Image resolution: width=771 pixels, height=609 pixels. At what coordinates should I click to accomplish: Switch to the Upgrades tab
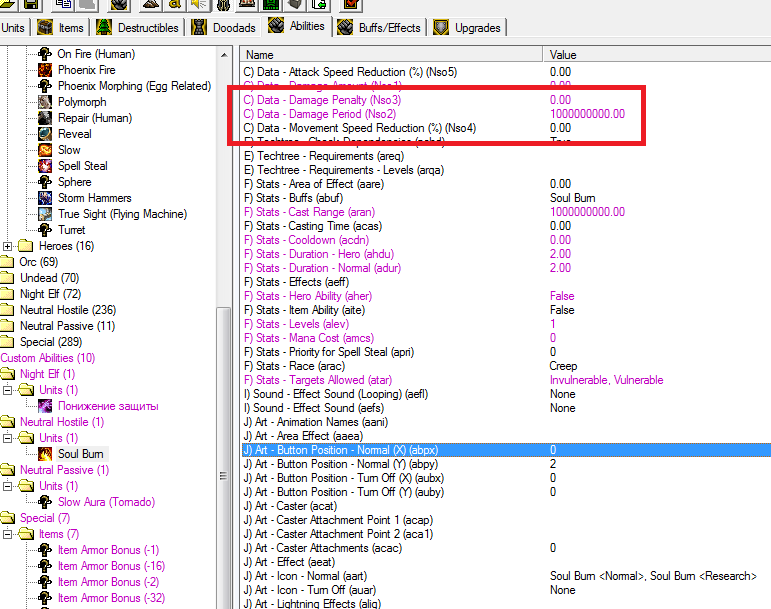point(467,28)
